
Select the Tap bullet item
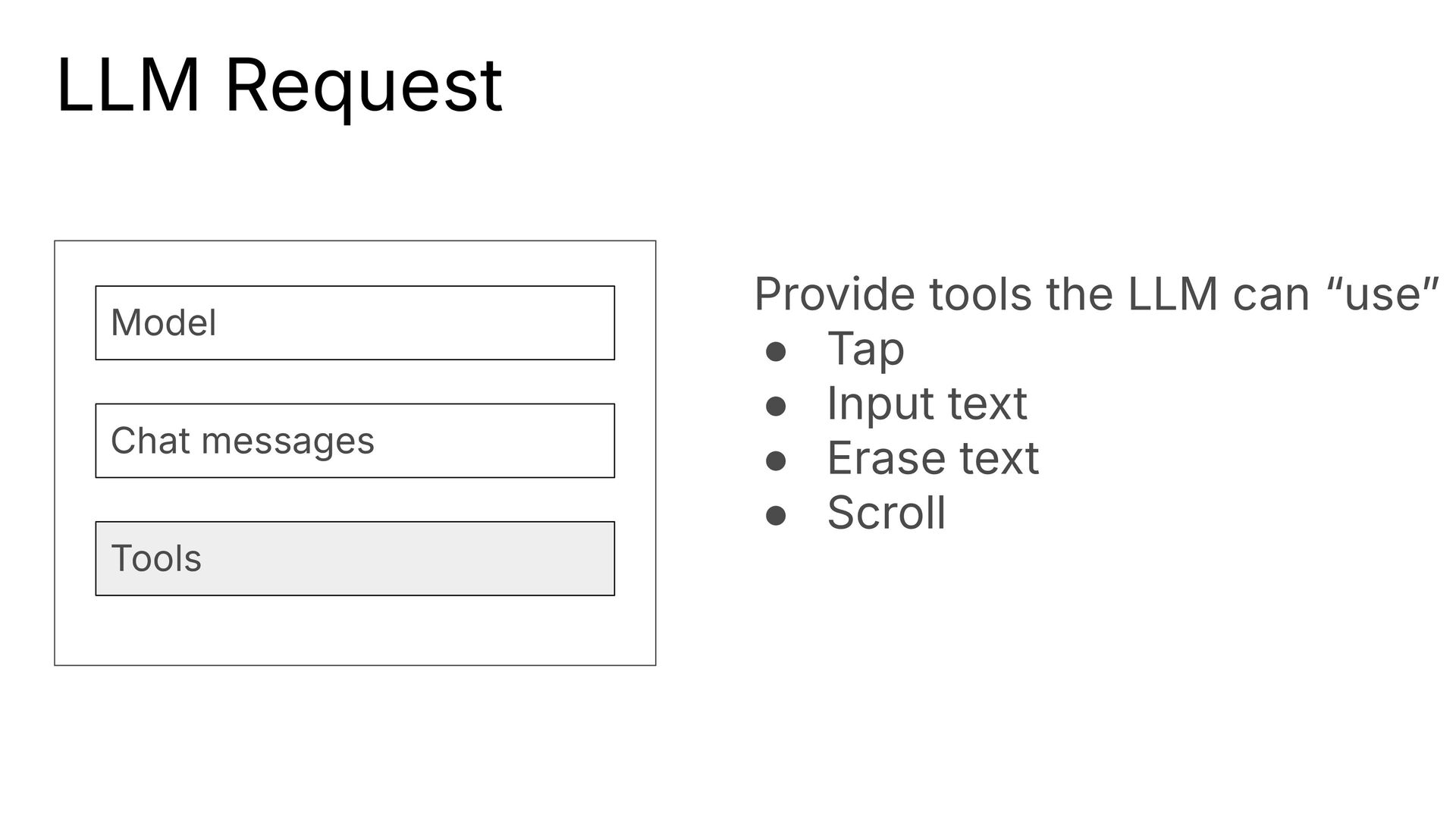coord(865,350)
